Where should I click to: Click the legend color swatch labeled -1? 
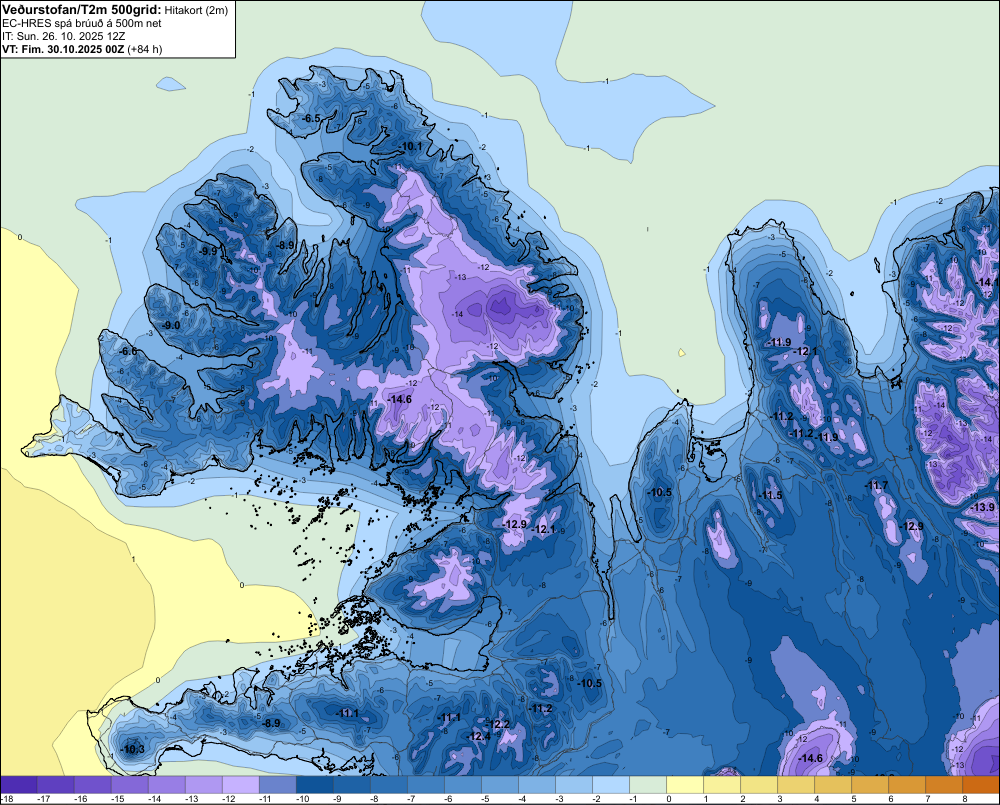(x=648, y=785)
